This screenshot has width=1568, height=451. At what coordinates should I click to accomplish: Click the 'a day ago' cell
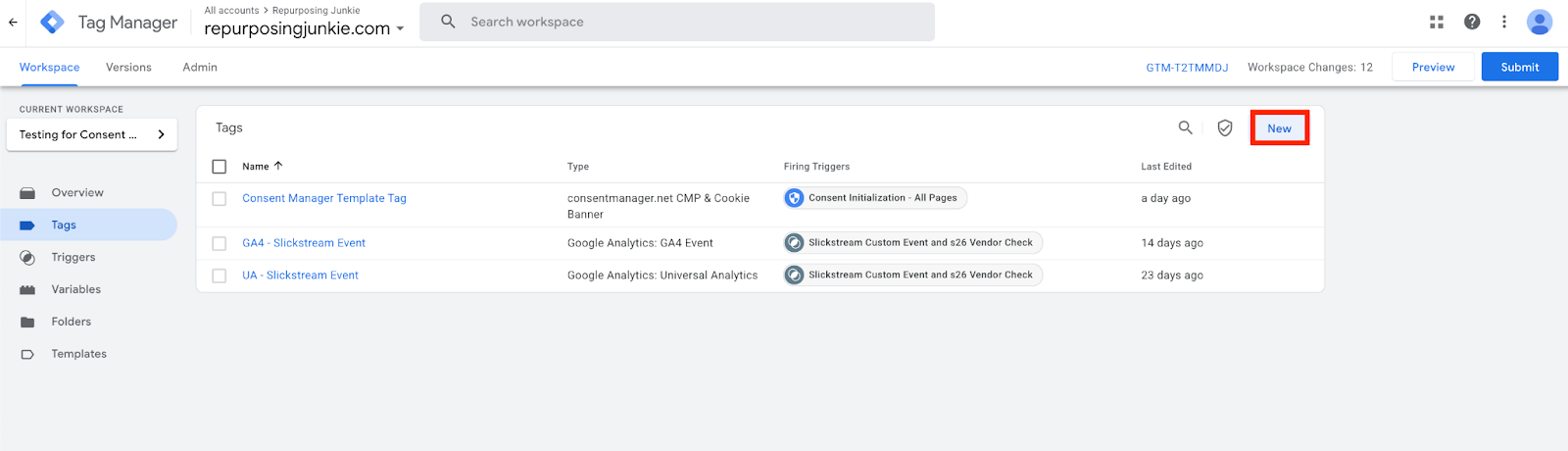[1166, 198]
